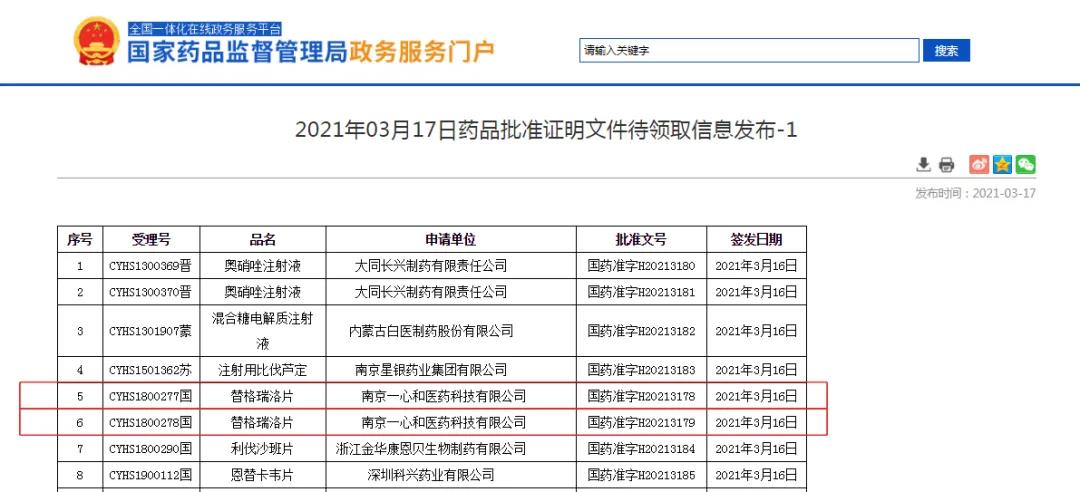The width and height of the screenshot is (1080, 492).
Task: Select acceptance number CYHS1800277国 cell
Action: [150, 396]
